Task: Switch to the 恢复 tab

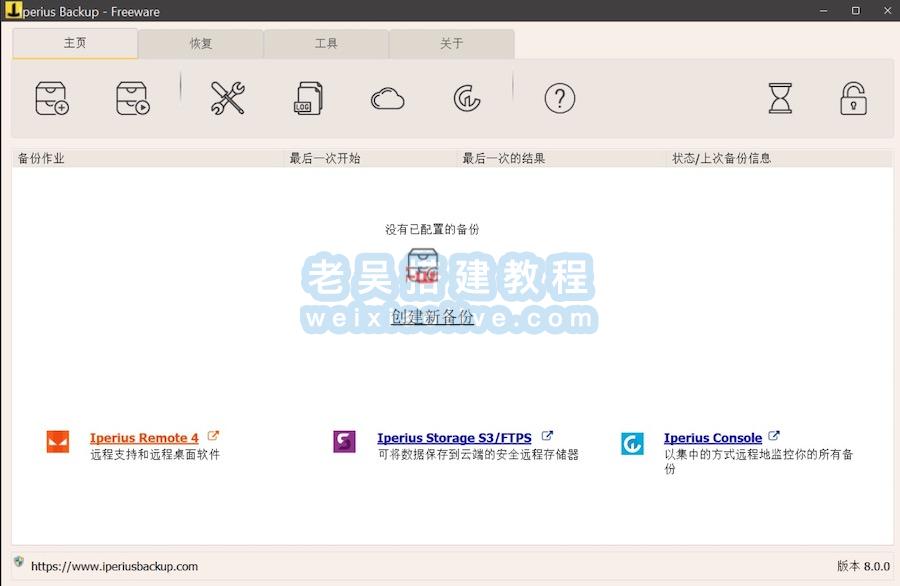Action: [x=201, y=44]
